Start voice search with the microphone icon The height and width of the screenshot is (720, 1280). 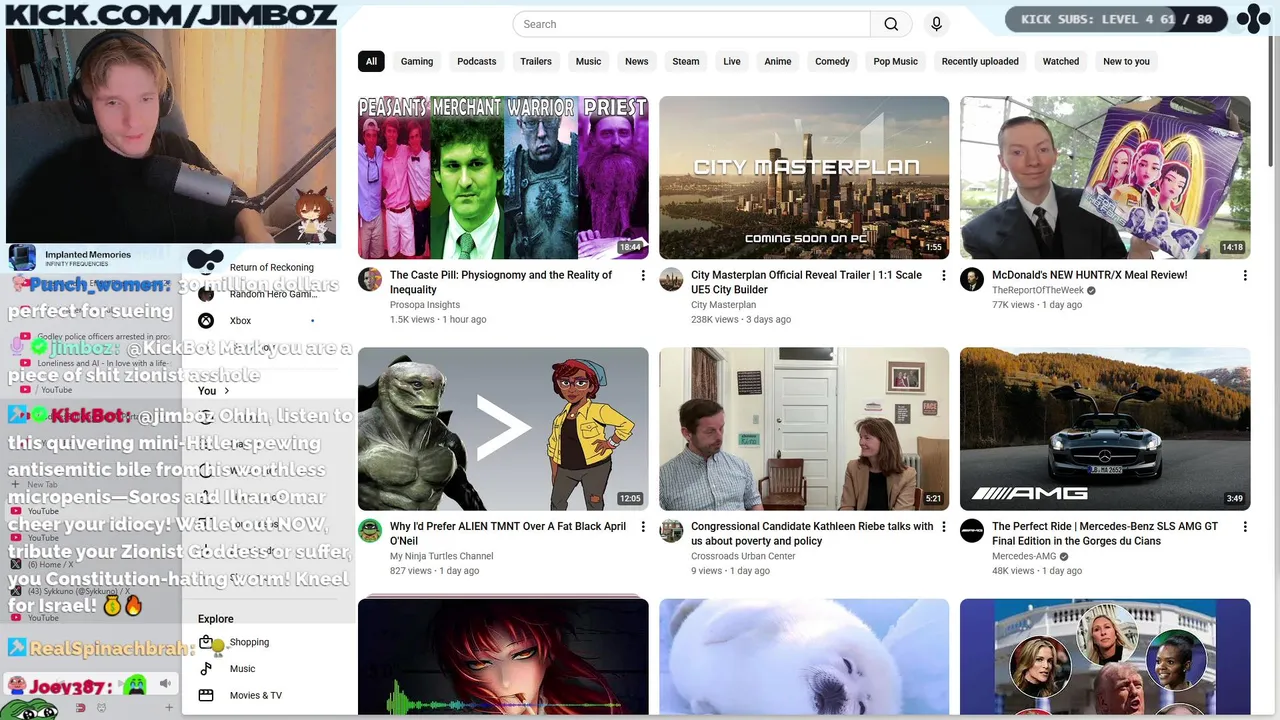[x=936, y=24]
